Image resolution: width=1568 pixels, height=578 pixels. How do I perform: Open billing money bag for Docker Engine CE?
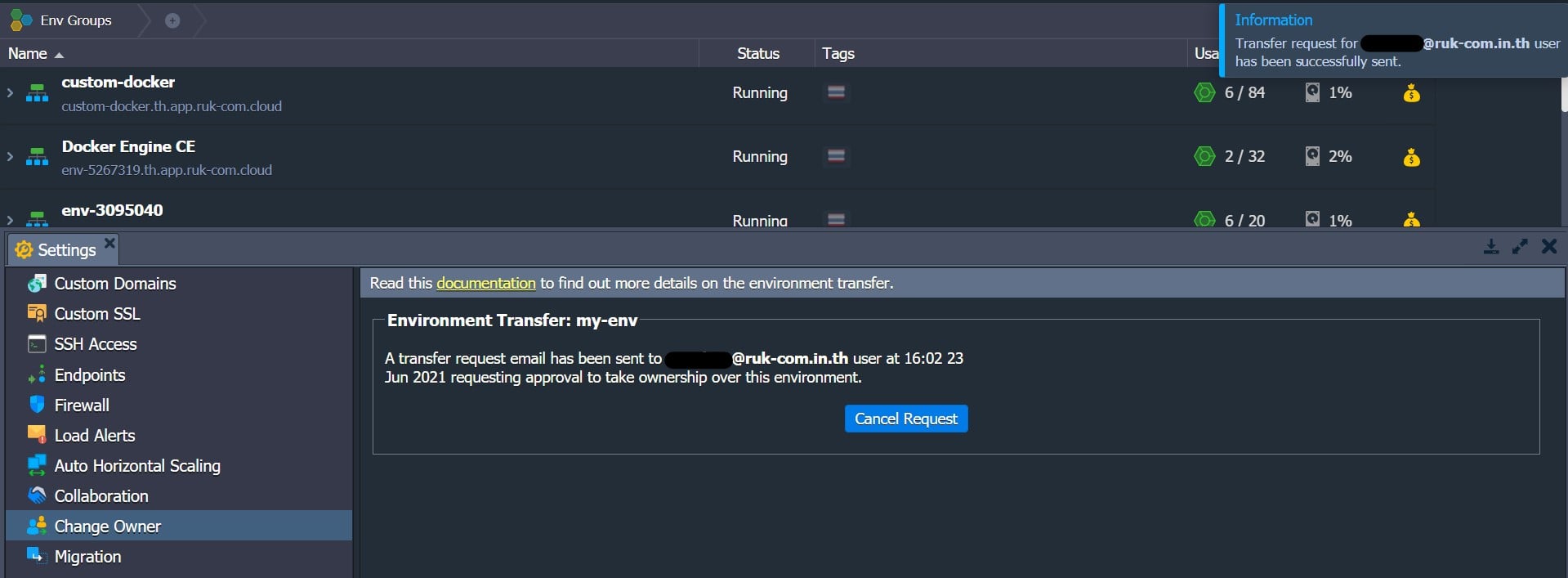[1411, 157]
